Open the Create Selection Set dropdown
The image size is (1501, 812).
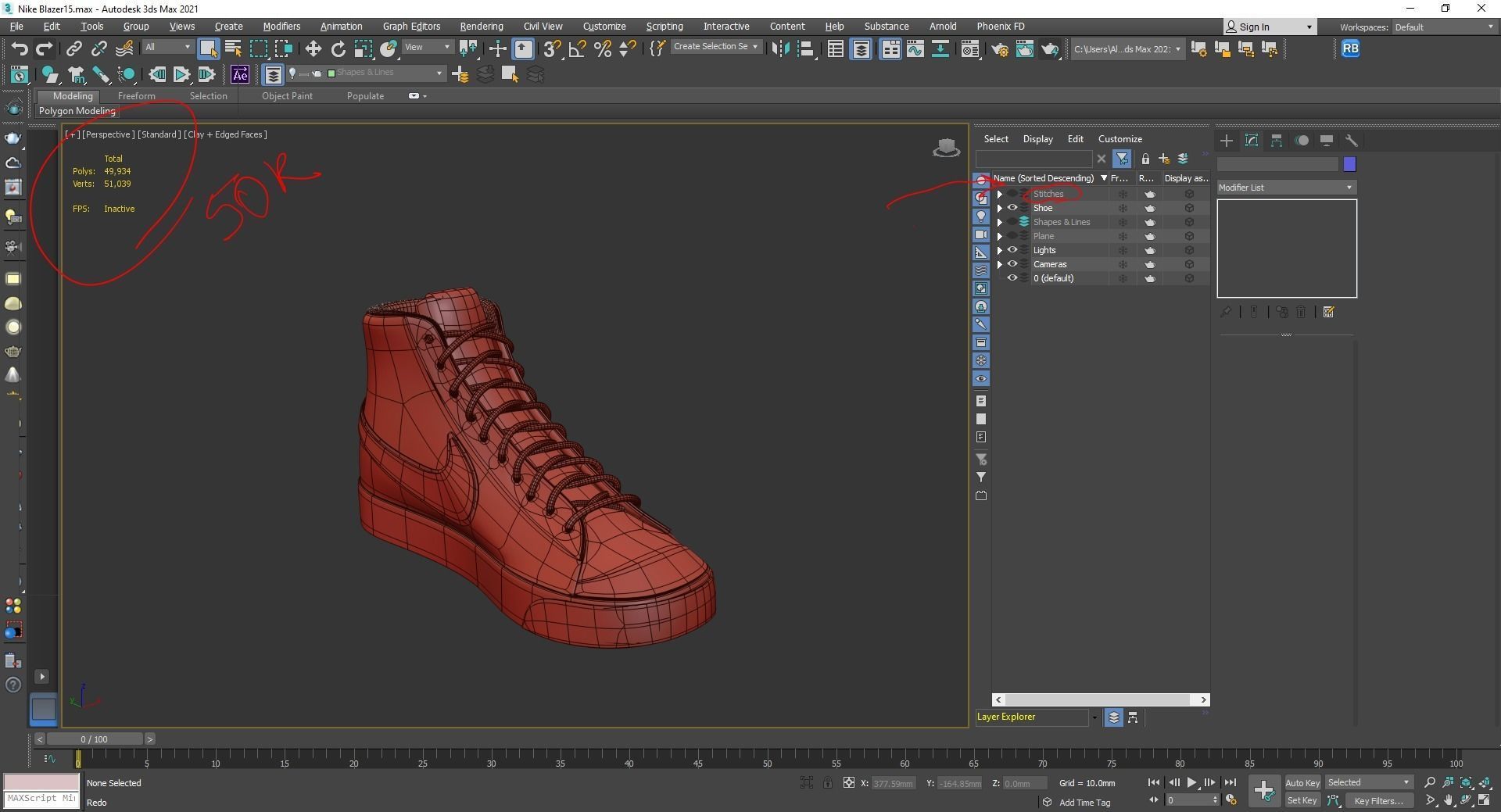715,47
